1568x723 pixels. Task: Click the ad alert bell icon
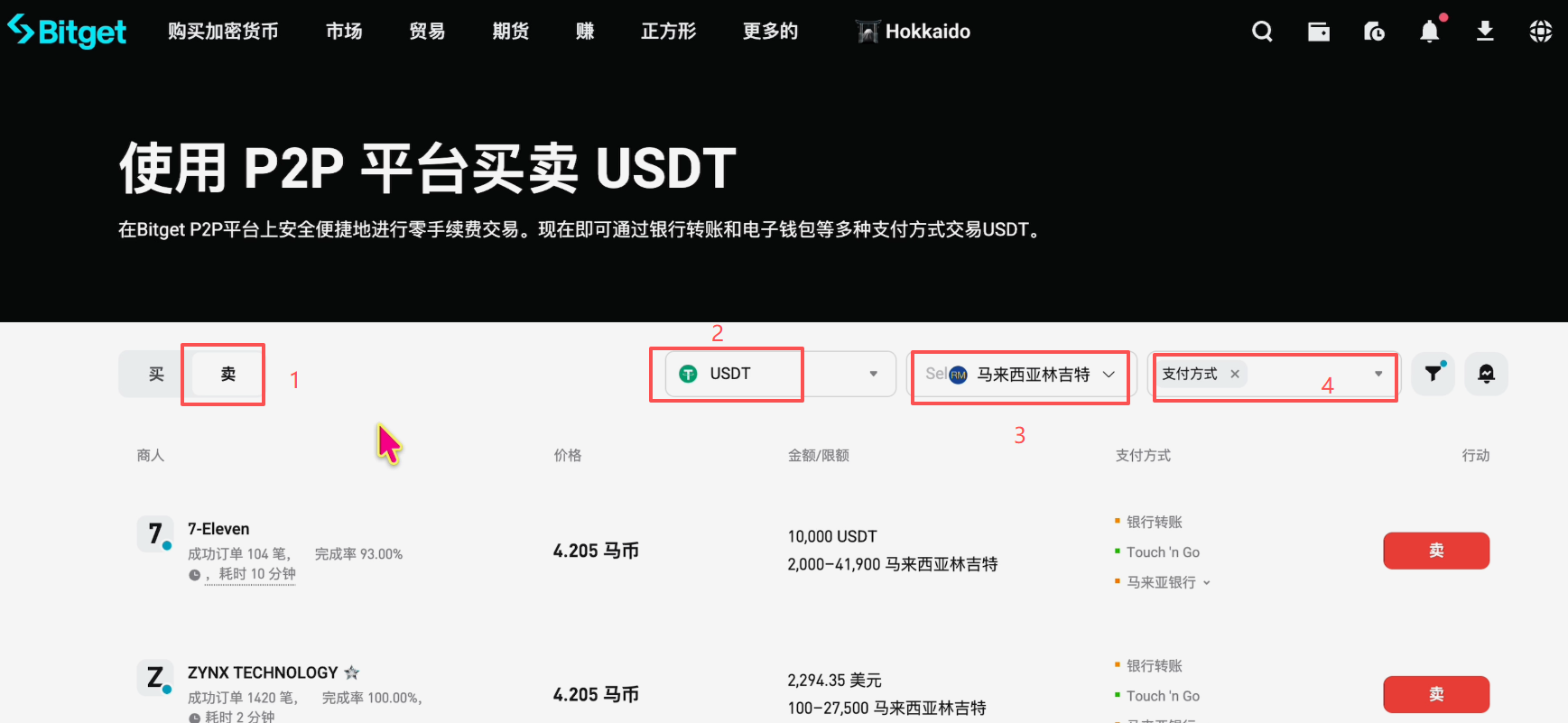[x=1486, y=374]
